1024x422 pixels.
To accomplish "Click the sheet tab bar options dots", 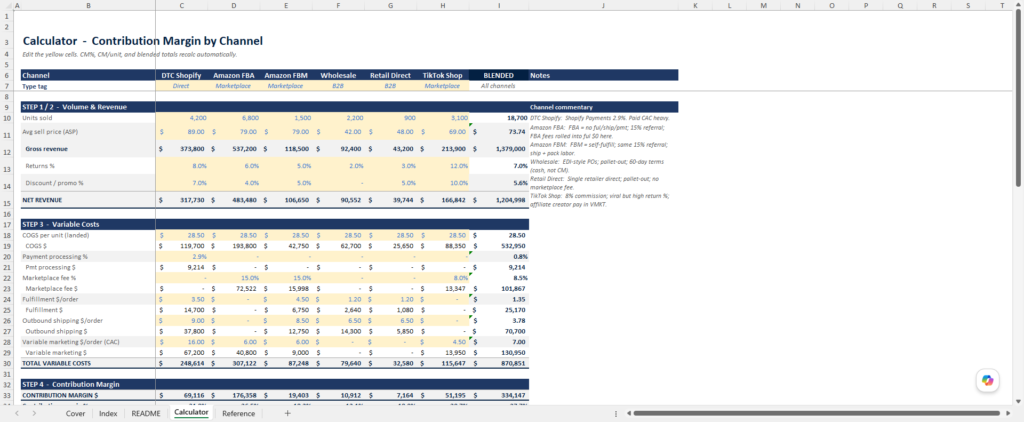I will (616, 414).
